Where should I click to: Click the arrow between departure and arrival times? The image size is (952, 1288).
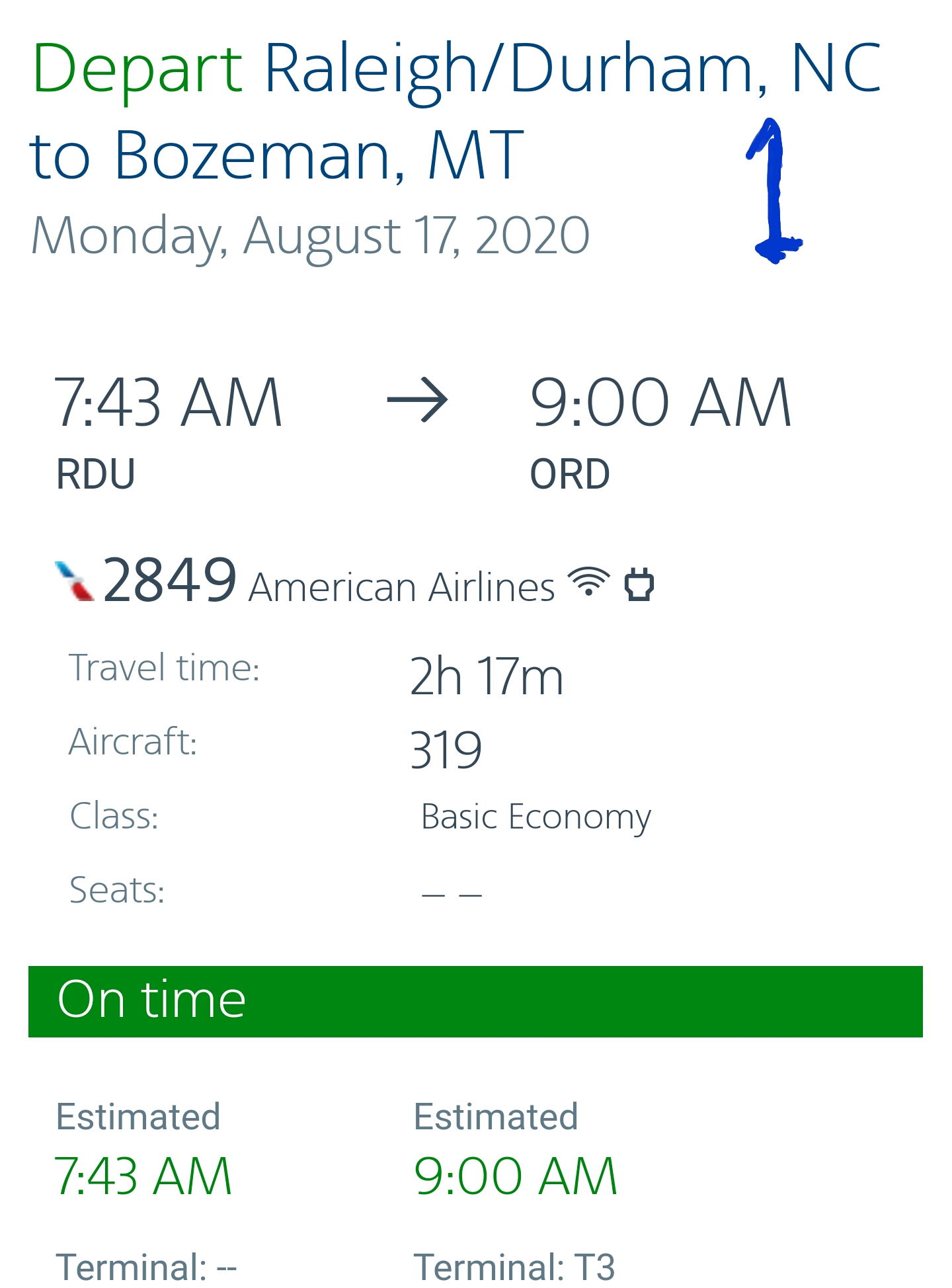click(418, 400)
